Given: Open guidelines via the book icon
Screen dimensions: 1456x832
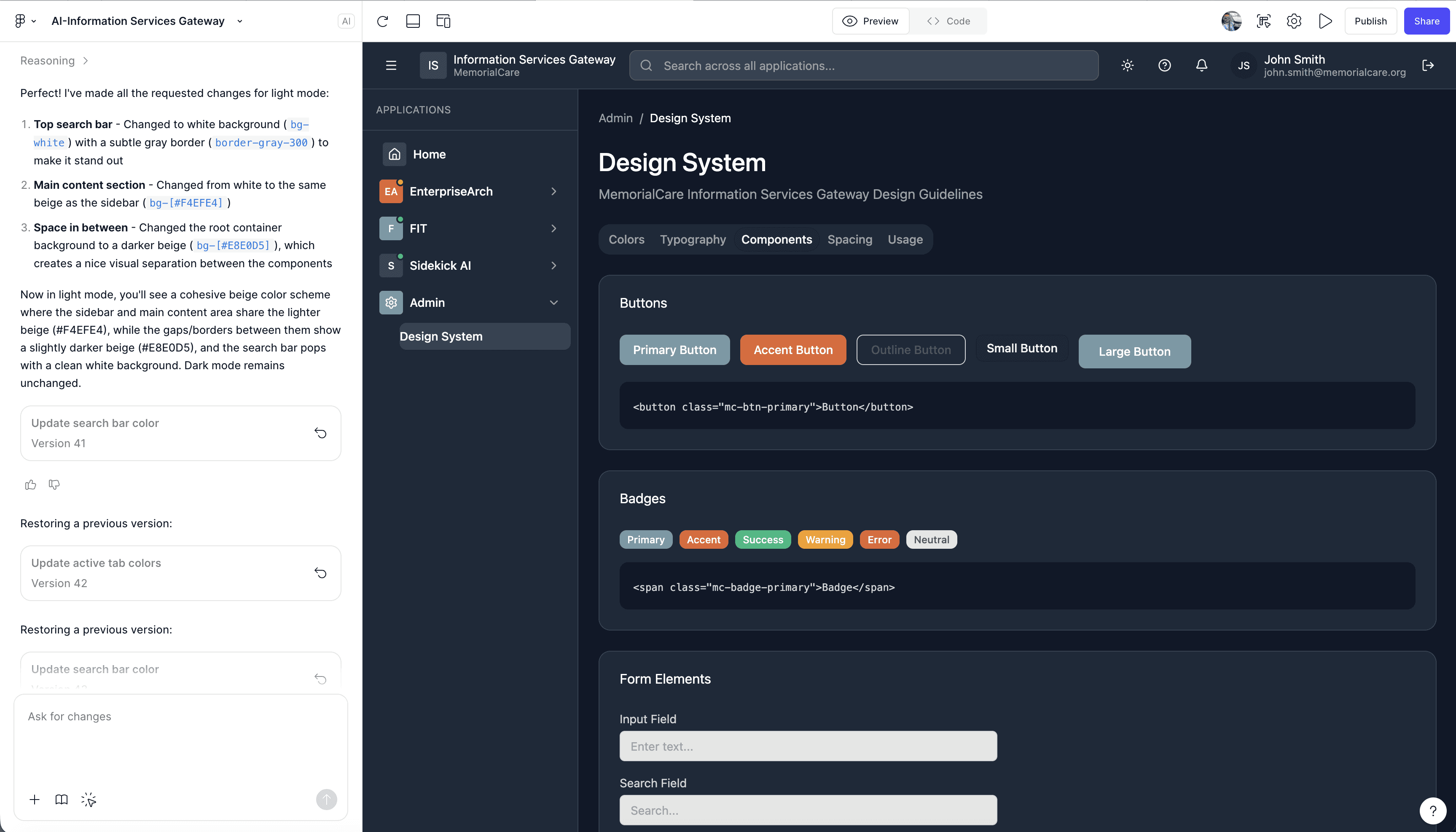Looking at the screenshot, I should point(61,800).
